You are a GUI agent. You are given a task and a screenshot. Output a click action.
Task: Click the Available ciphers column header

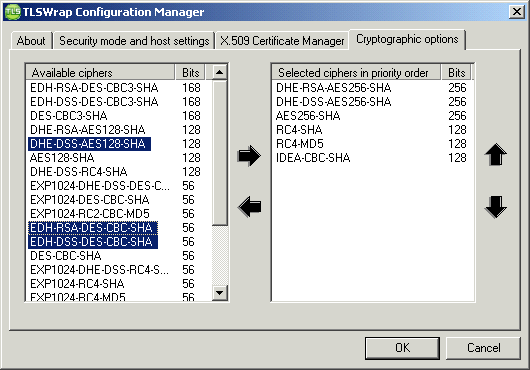click(100, 72)
